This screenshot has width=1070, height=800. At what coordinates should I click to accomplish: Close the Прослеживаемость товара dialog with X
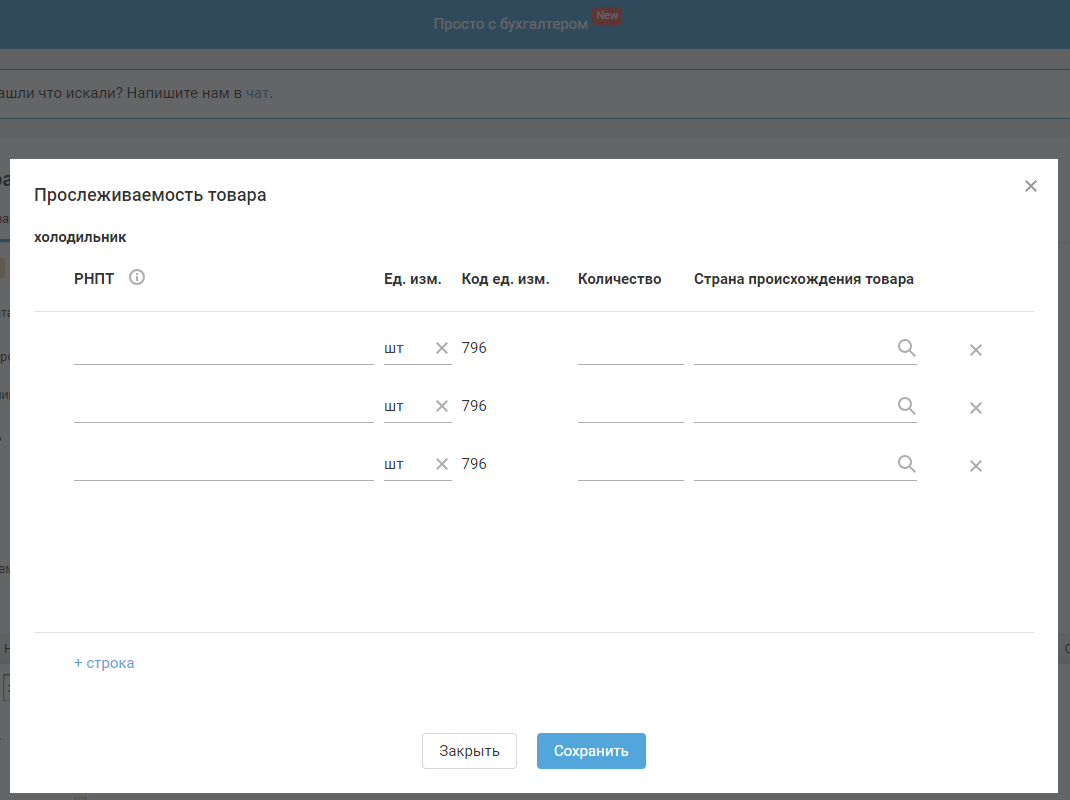(x=1030, y=186)
